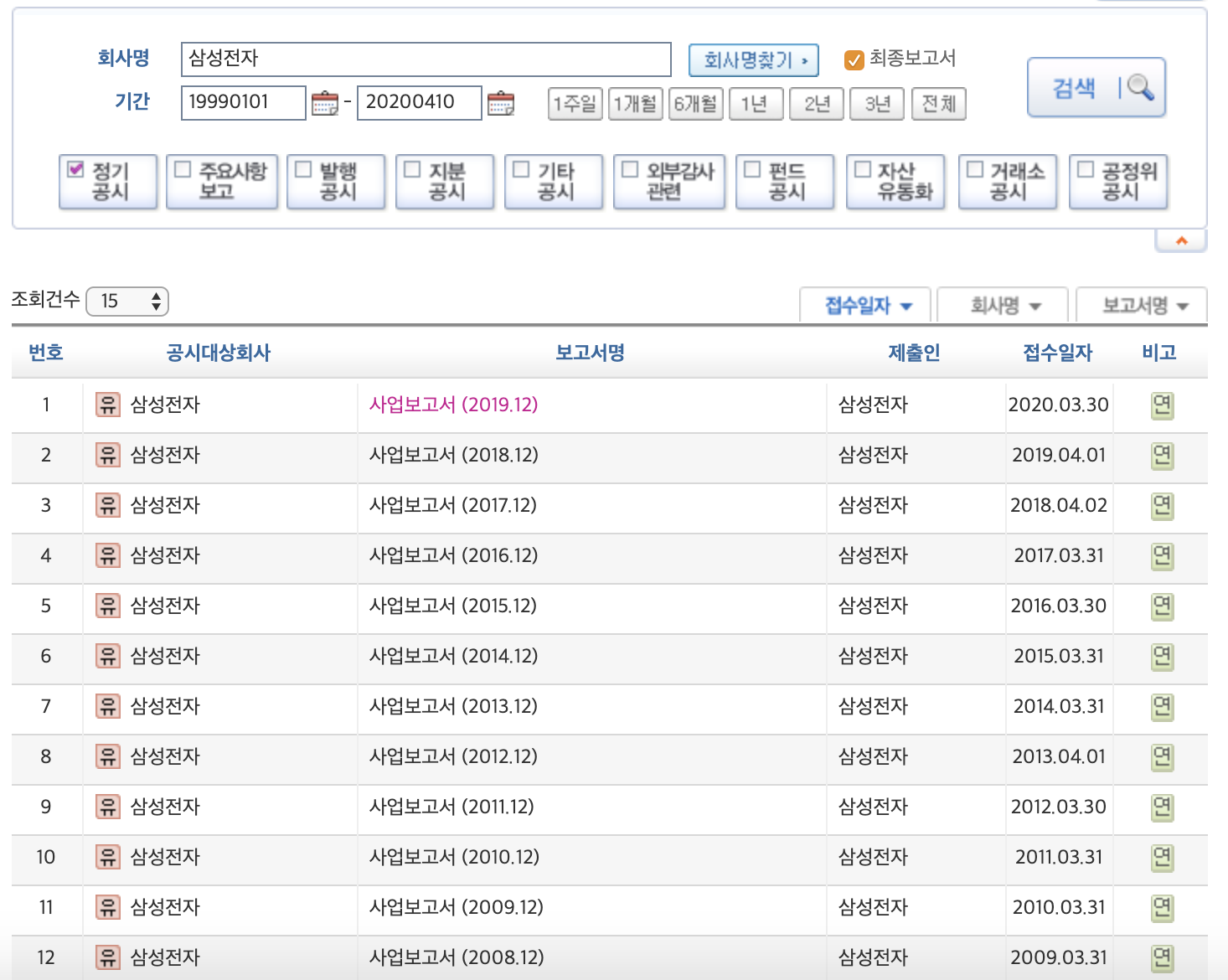Open 사업보고서 (2013.12) report

[454, 706]
